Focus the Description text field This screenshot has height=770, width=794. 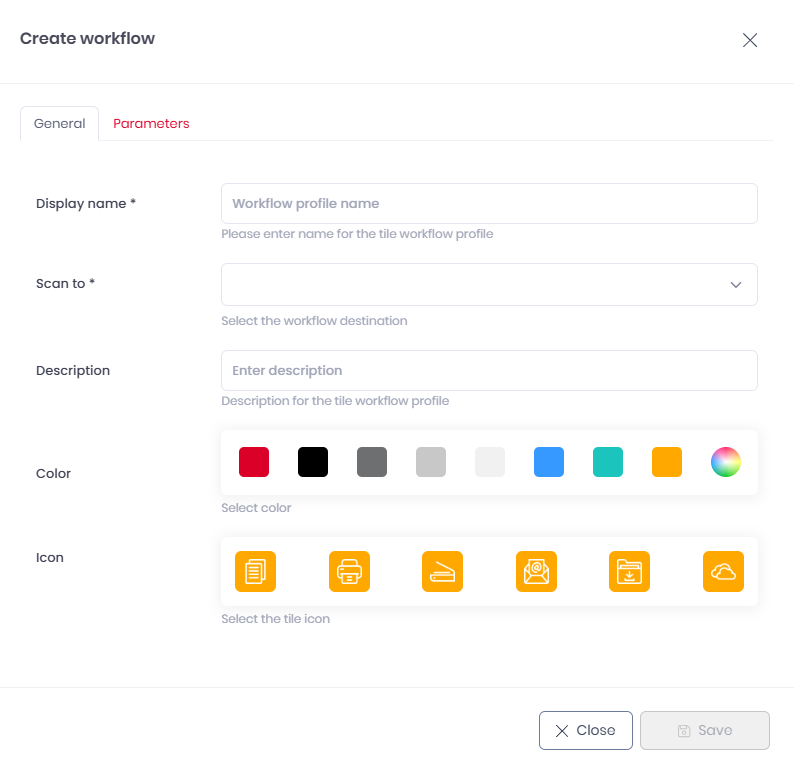tap(489, 370)
